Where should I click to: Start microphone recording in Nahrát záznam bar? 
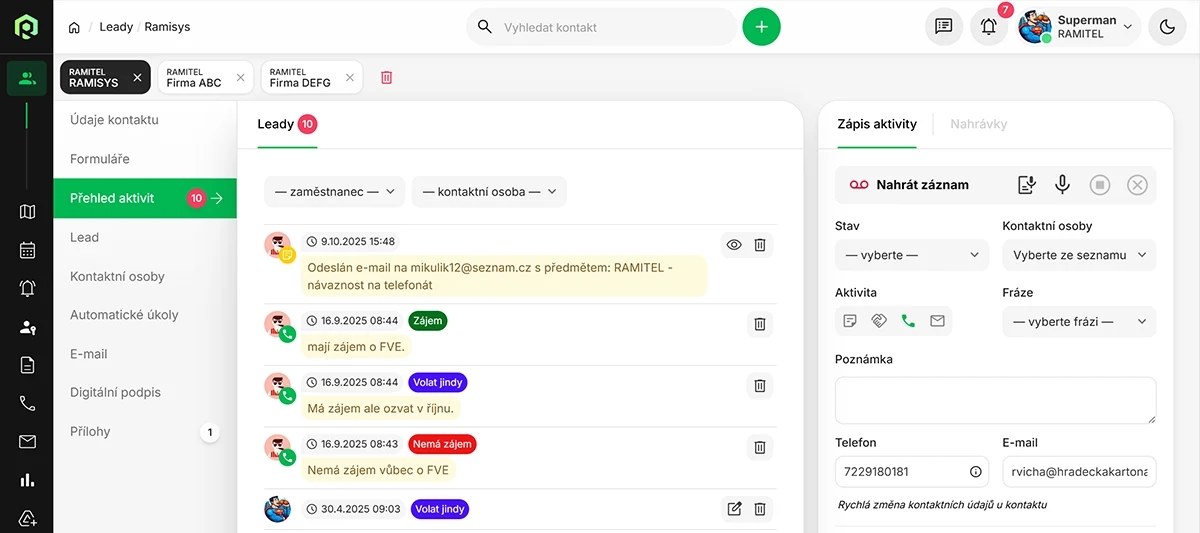pos(1062,185)
